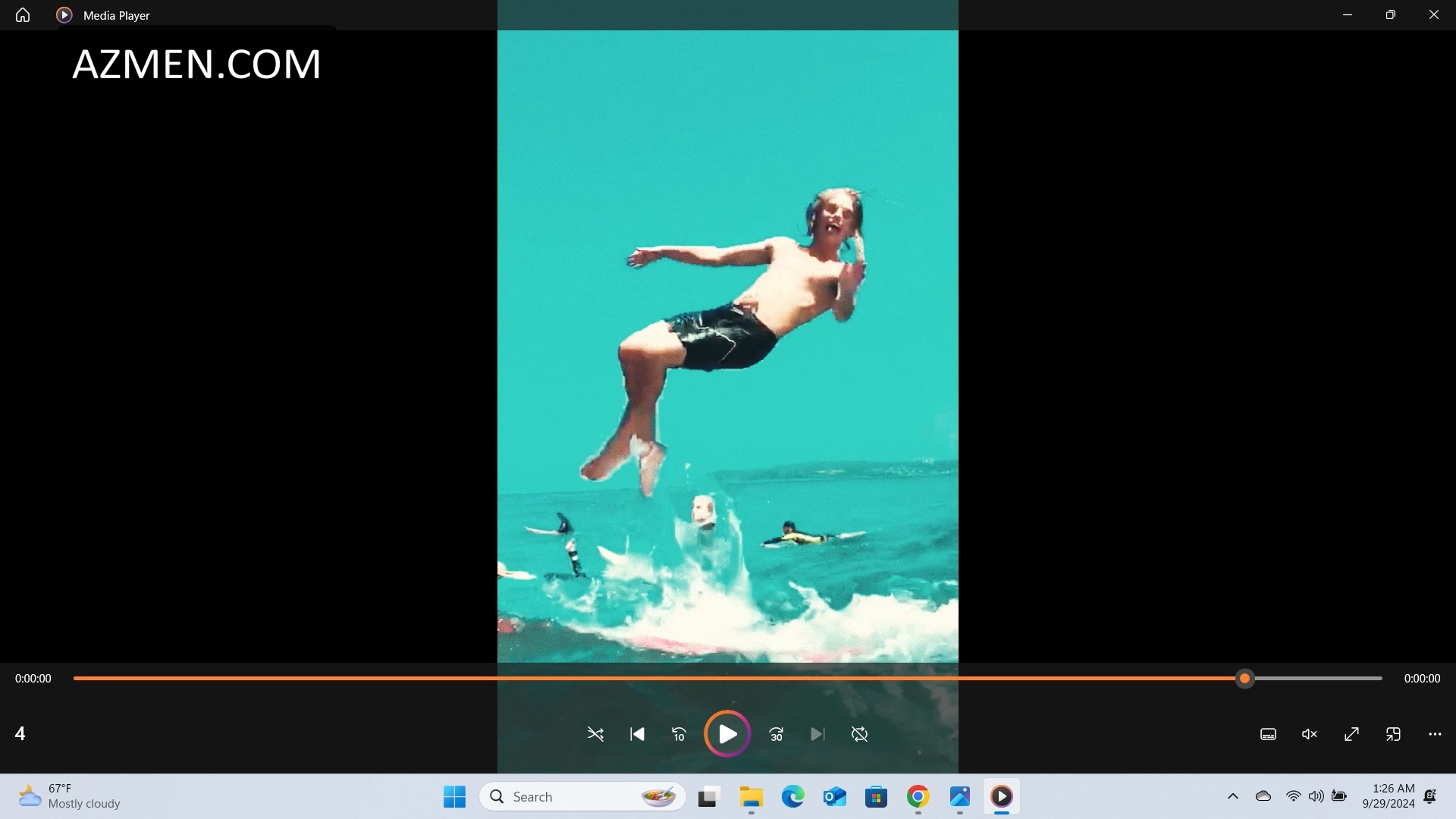Open clock and date panel

click(x=1388, y=796)
